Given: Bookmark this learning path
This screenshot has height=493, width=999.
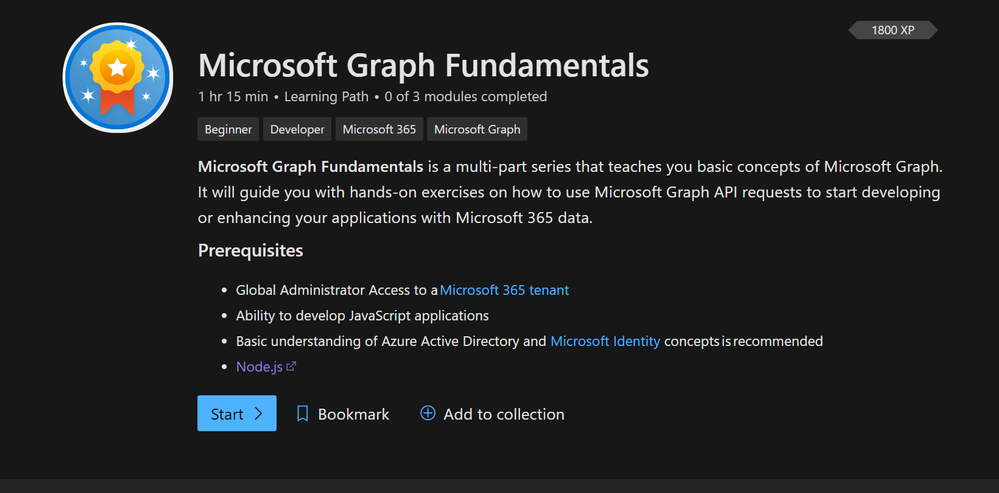Looking at the screenshot, I should pos(343,414).
